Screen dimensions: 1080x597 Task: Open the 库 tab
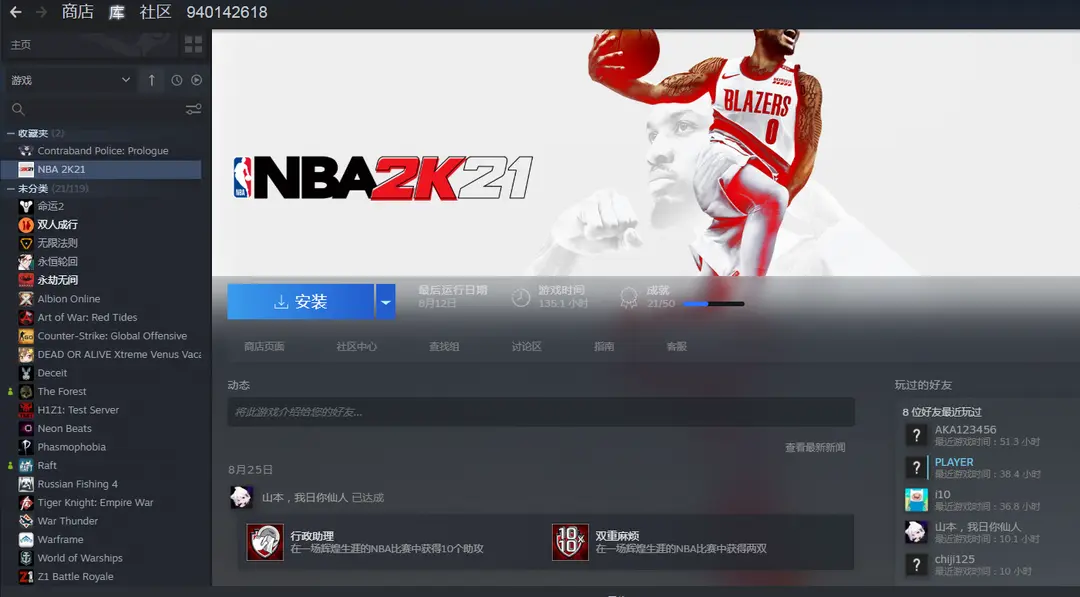pos(116,12)
